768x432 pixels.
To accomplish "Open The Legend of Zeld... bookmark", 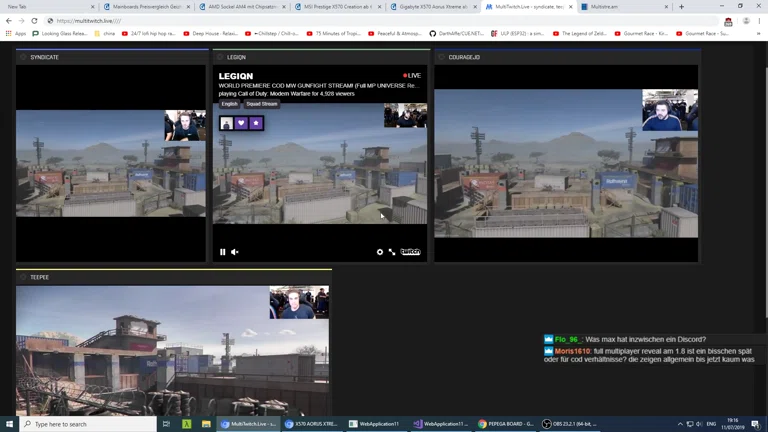I will (x=580, y=34).
